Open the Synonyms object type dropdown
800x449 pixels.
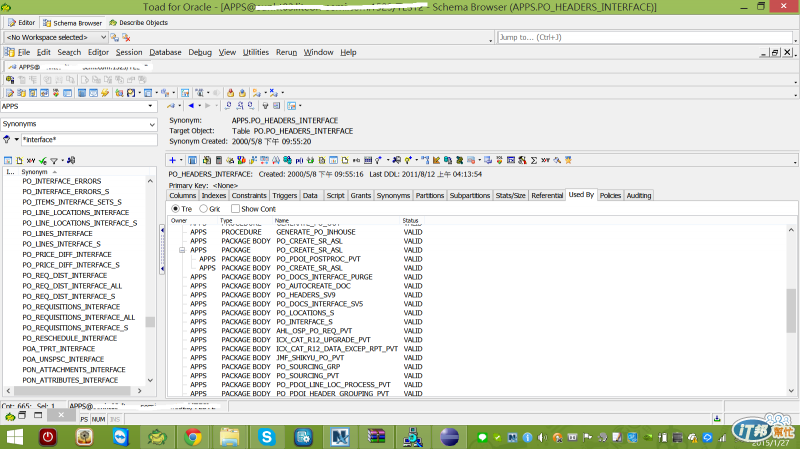tap(152, 124)
